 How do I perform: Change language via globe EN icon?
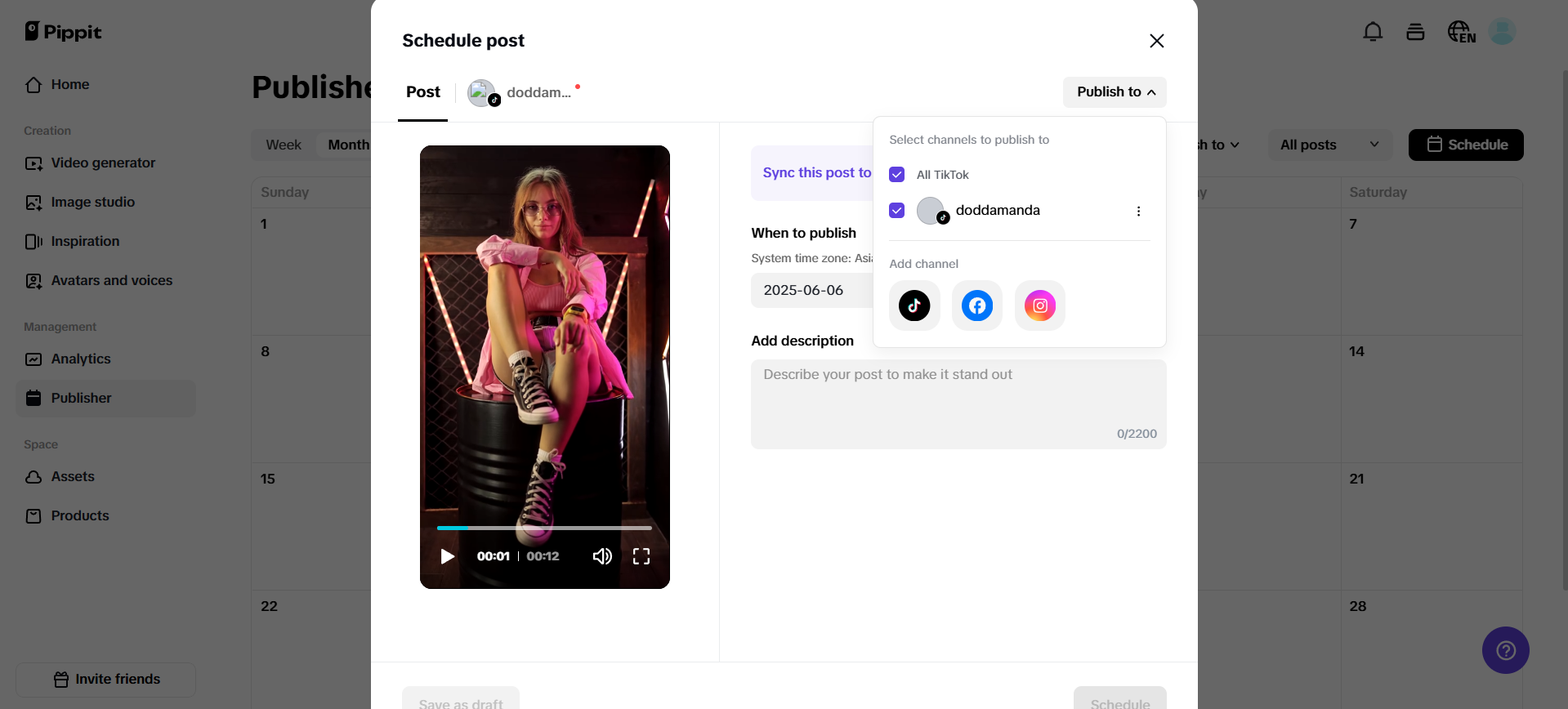(1461, 32)
